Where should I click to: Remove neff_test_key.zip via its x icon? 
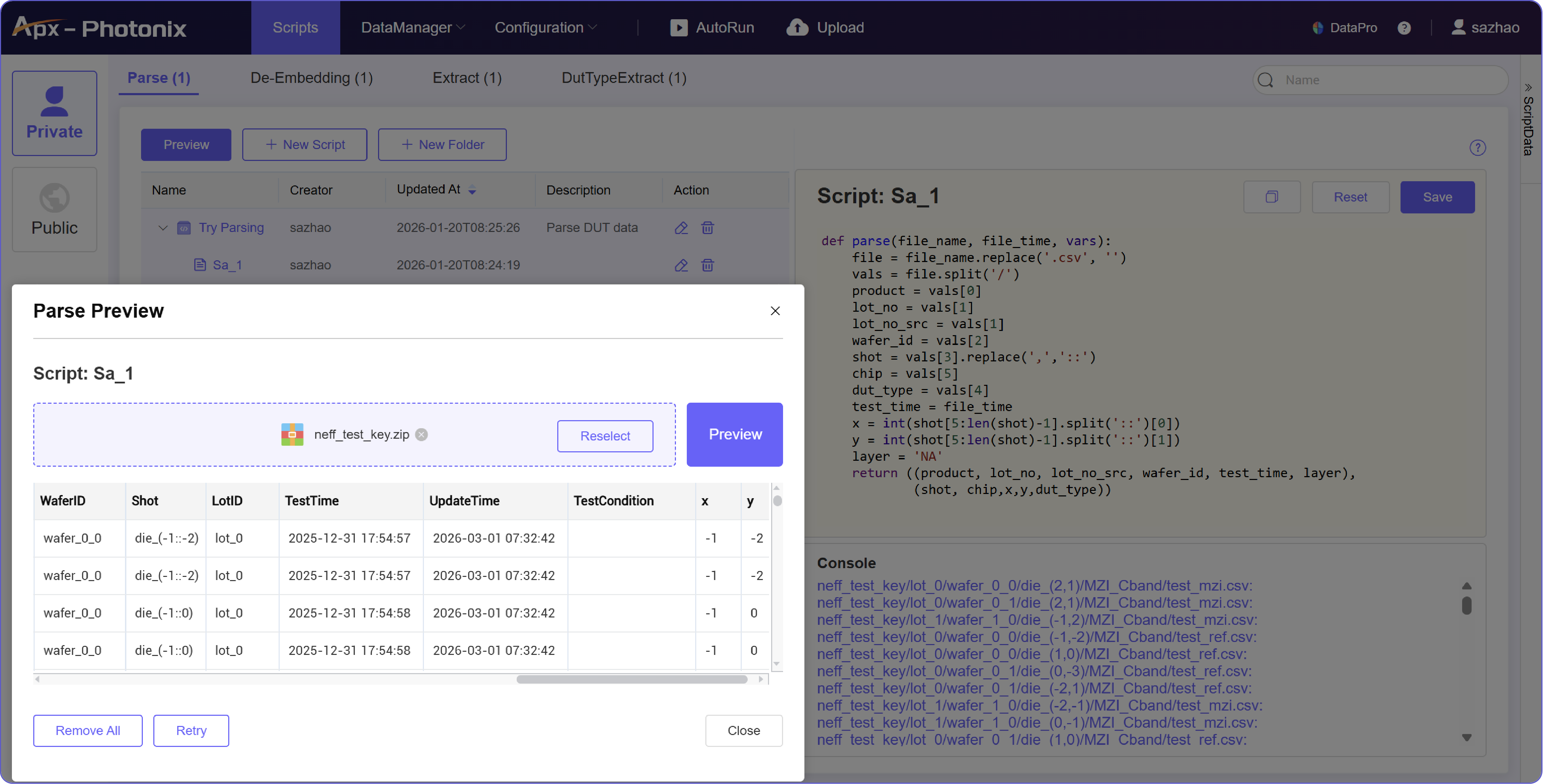click(x=422, y=435)
